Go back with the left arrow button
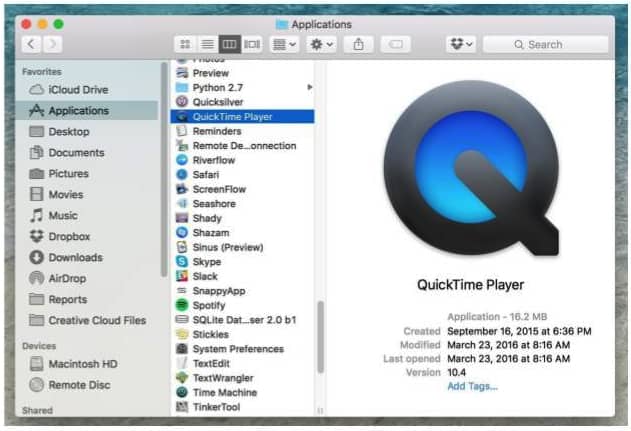The image size is (631, 431). (x=30, y=45)
